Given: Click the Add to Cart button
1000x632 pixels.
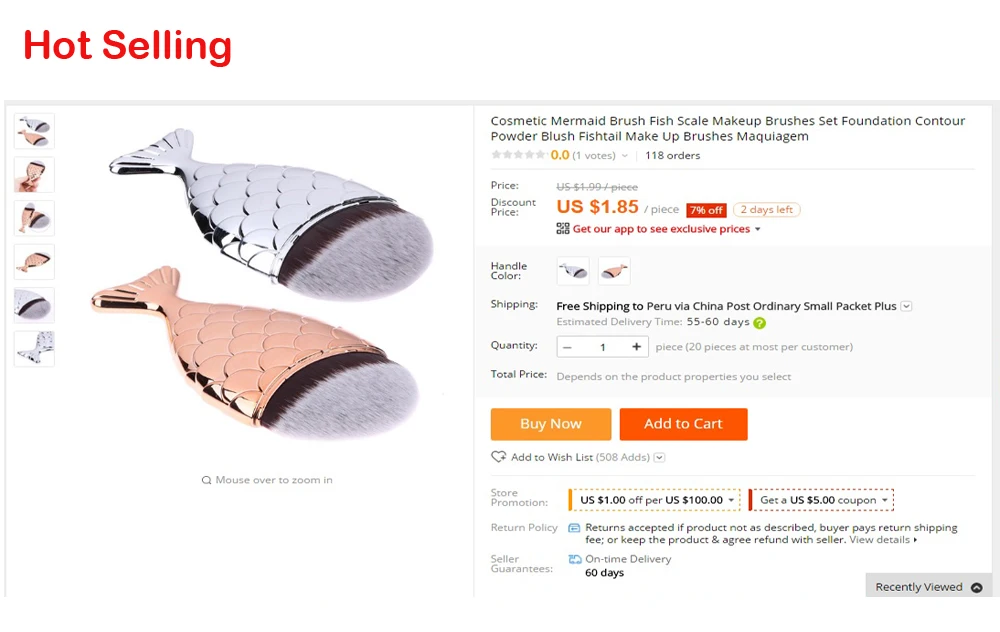Looking at the screenshot, I should [683, 424].
